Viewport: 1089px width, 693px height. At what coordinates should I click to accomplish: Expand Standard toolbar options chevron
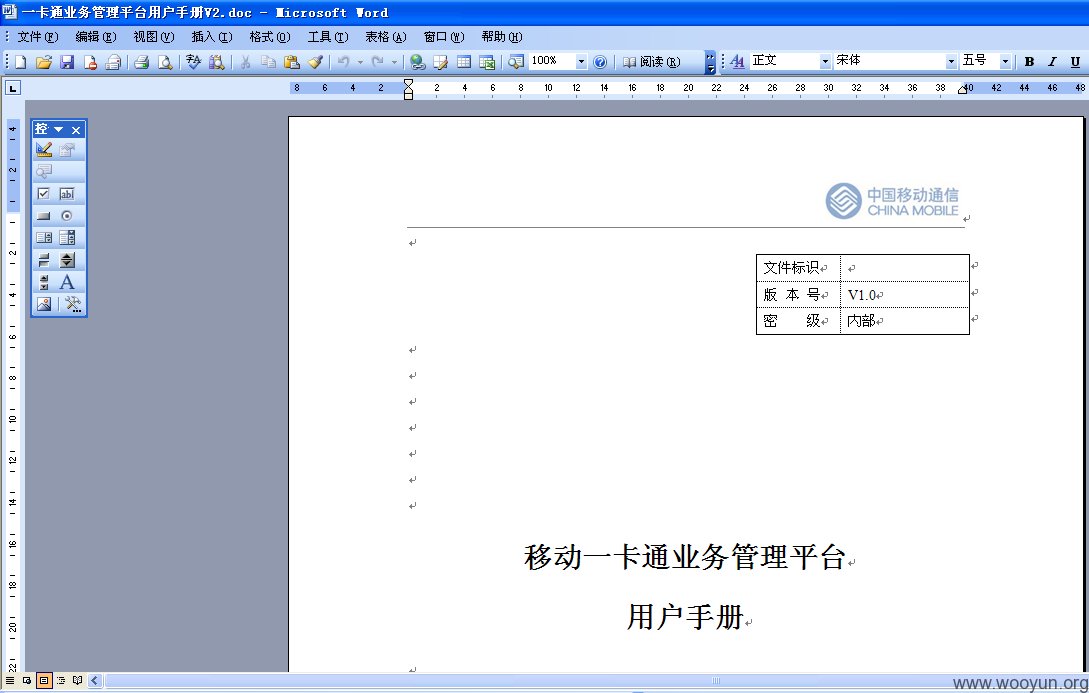(x=710, y=62)
